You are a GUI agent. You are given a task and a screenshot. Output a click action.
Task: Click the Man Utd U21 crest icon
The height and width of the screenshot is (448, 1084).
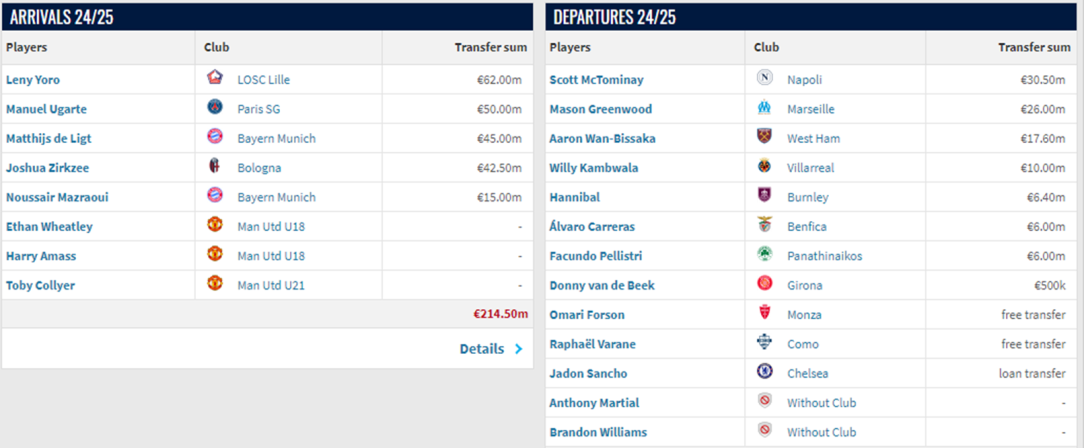coord(214,285)
